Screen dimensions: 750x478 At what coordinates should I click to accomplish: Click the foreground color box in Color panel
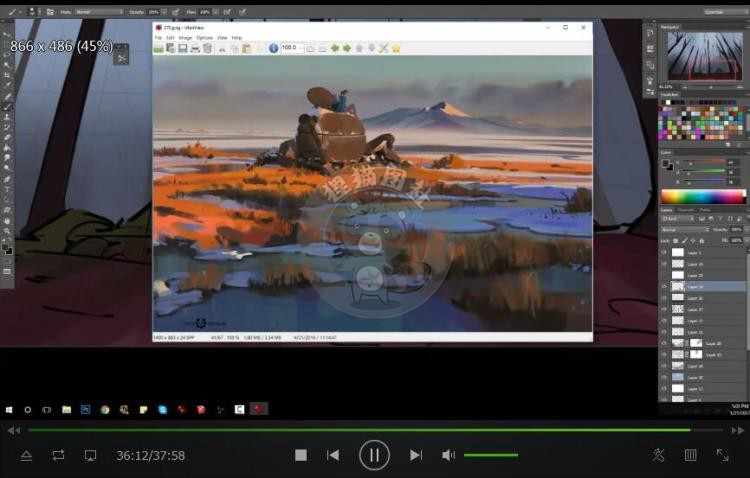666,164
